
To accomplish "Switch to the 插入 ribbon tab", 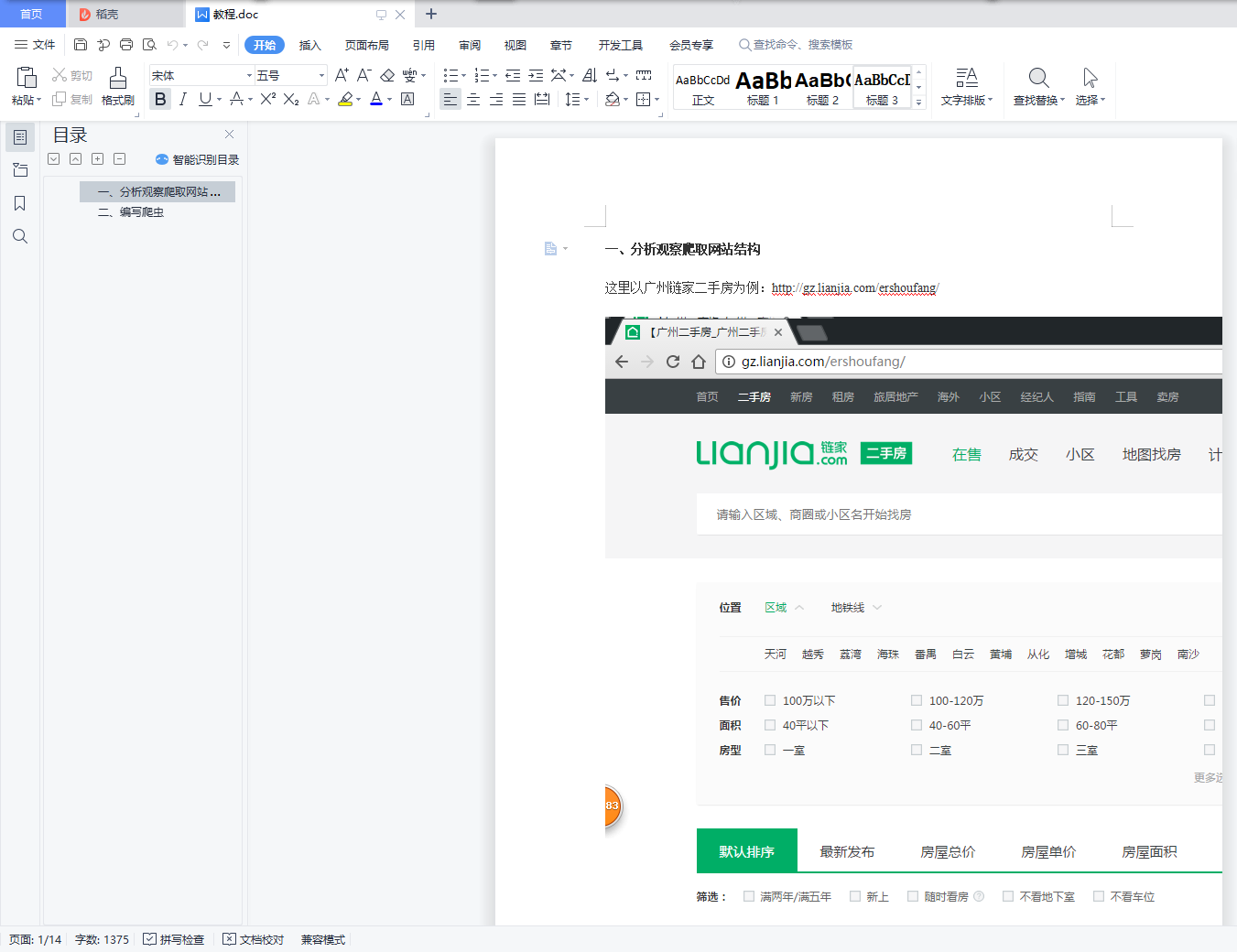I will click(x=310, y=45).
